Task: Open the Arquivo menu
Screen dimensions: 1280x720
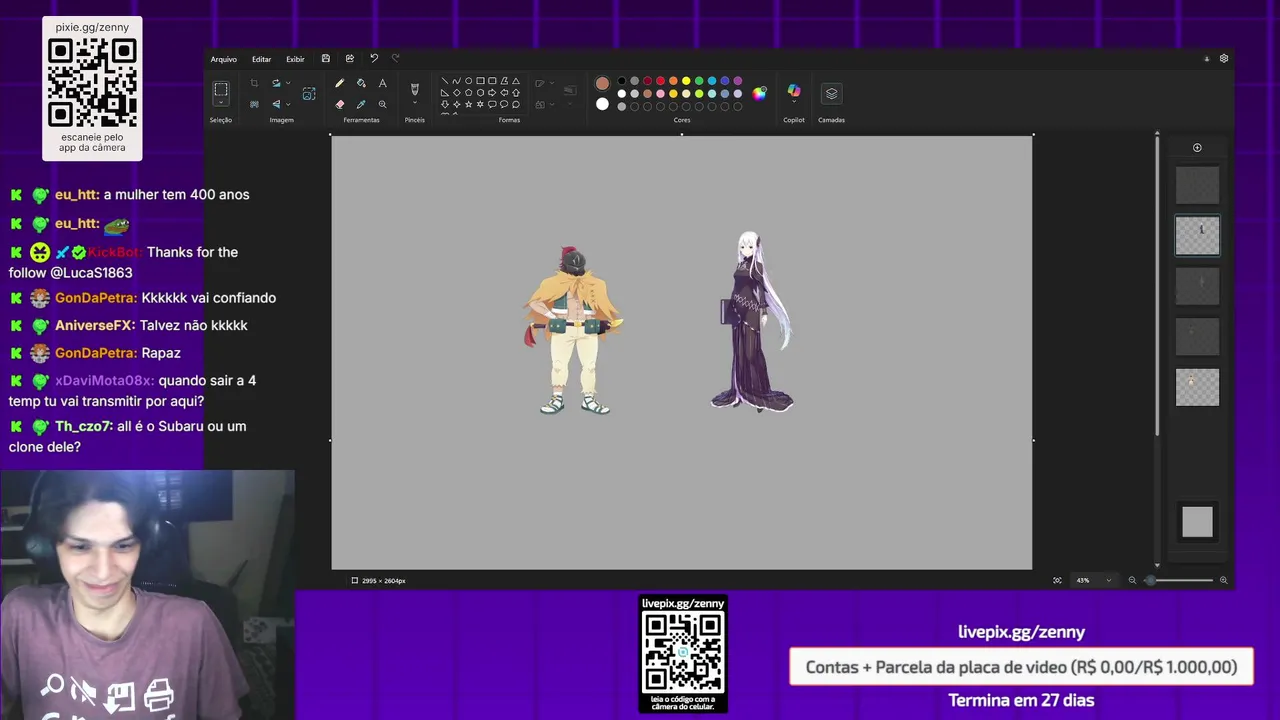Action: [223, 59]
